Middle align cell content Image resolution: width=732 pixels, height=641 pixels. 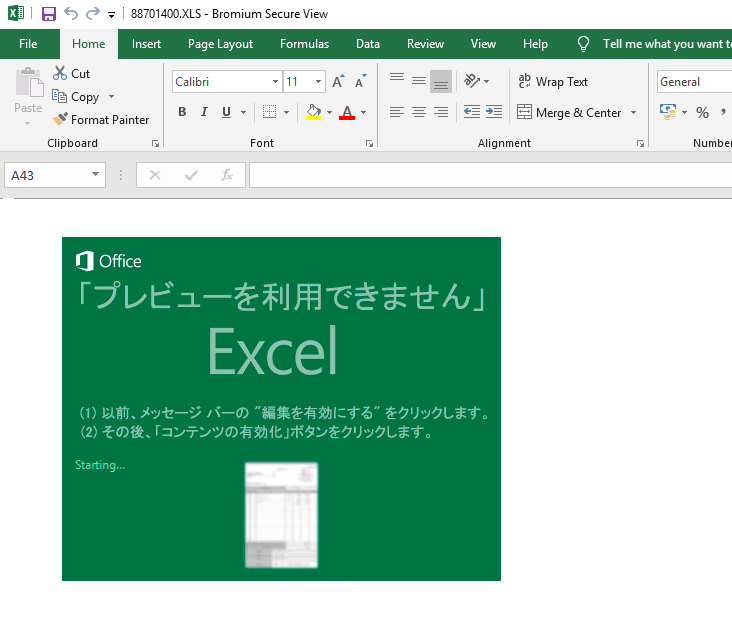pos(419,82)
